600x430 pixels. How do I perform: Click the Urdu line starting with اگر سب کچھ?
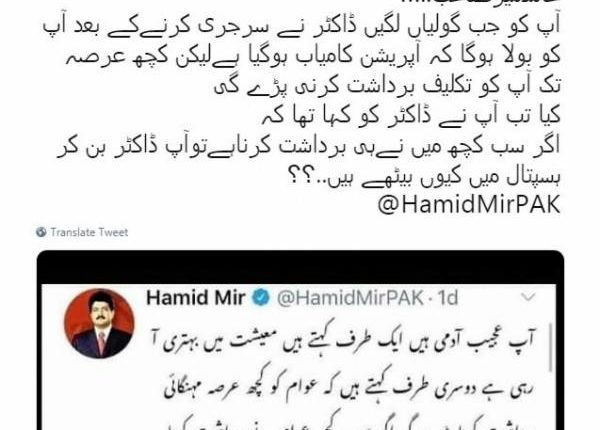(308, 147)
